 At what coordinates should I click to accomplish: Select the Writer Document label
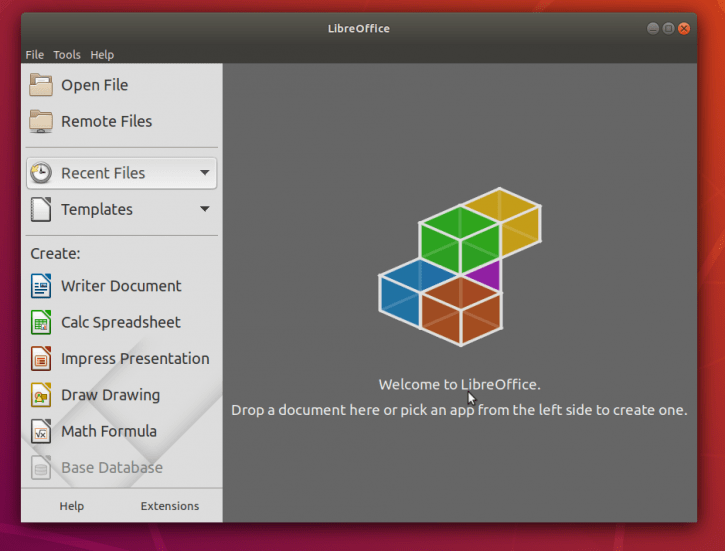[121, 286]
